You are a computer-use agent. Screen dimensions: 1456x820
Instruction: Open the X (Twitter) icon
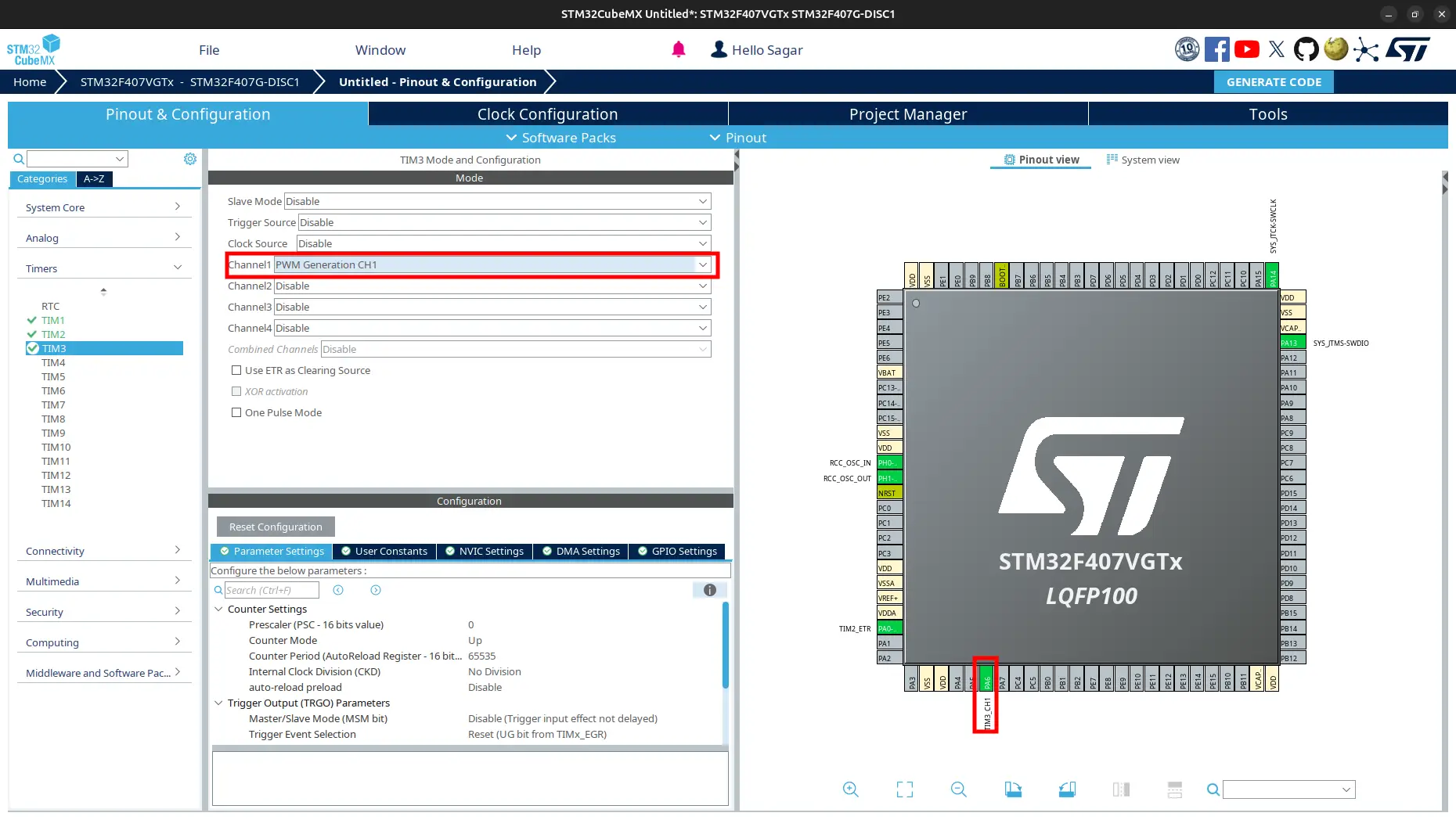[x=1277, y=49]
